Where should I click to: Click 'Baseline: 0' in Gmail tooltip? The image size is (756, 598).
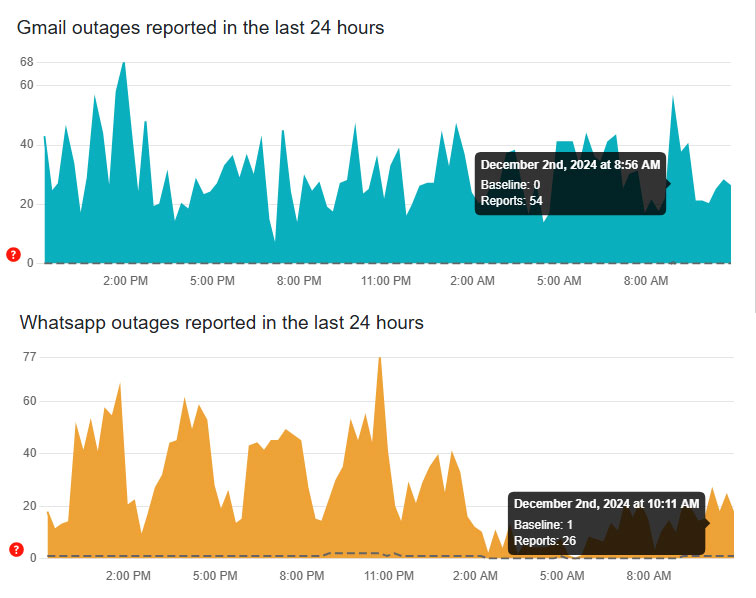pos(510,185)
